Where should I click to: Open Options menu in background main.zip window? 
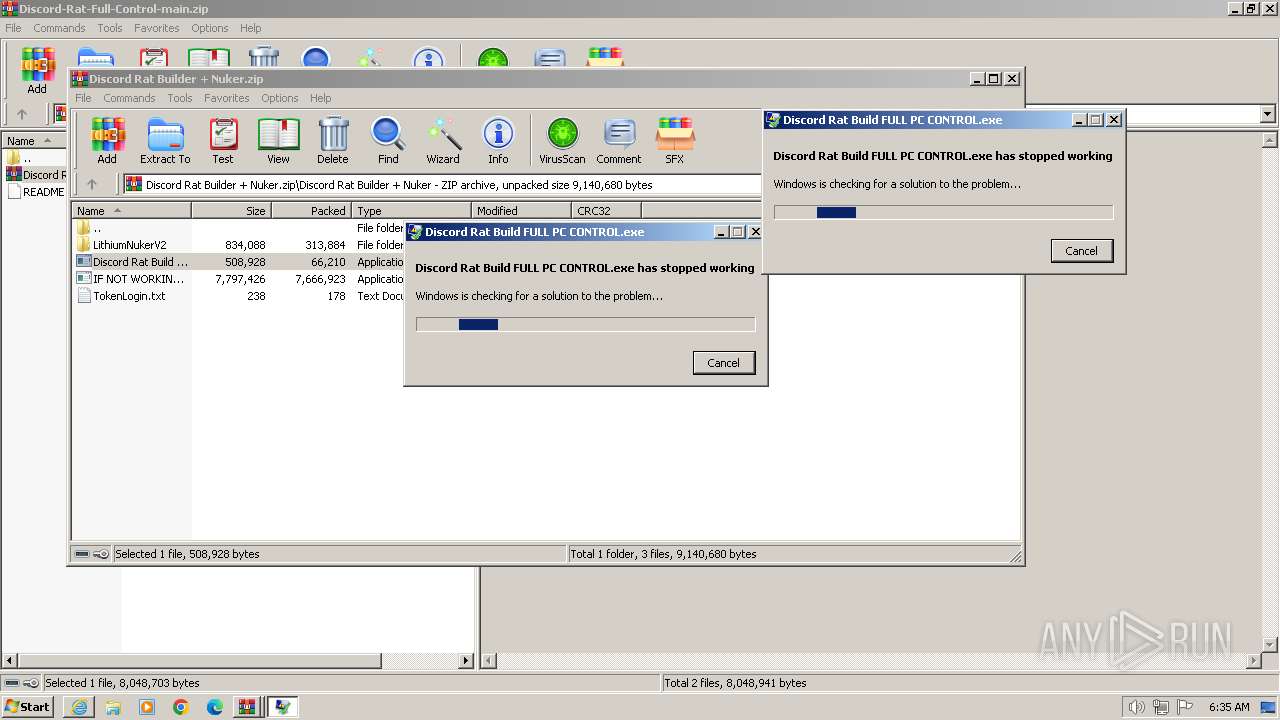(210, 28)
